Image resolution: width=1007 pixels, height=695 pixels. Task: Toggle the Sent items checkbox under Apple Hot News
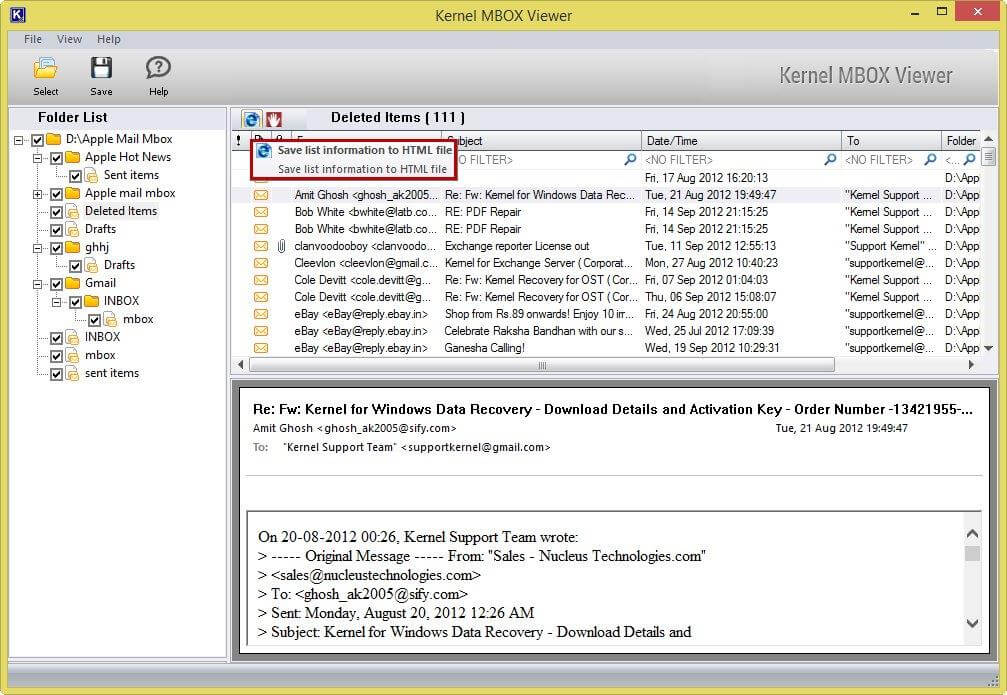point(75,175)
